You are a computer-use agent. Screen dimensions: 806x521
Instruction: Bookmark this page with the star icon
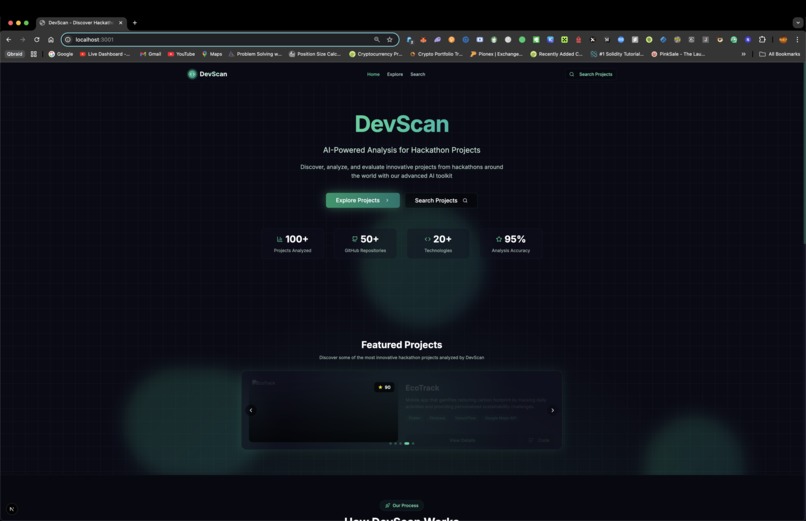pyautogui.click(x=390, y=40)
